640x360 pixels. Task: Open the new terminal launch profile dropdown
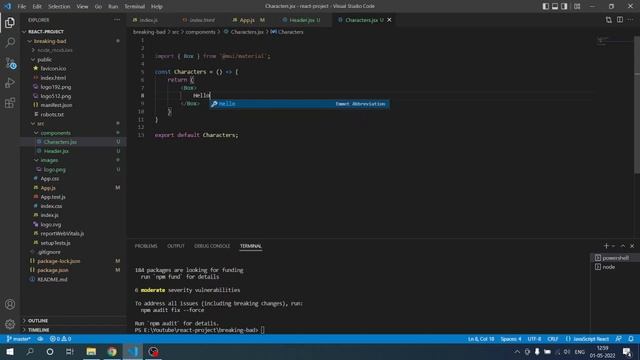tap(613, 246)
